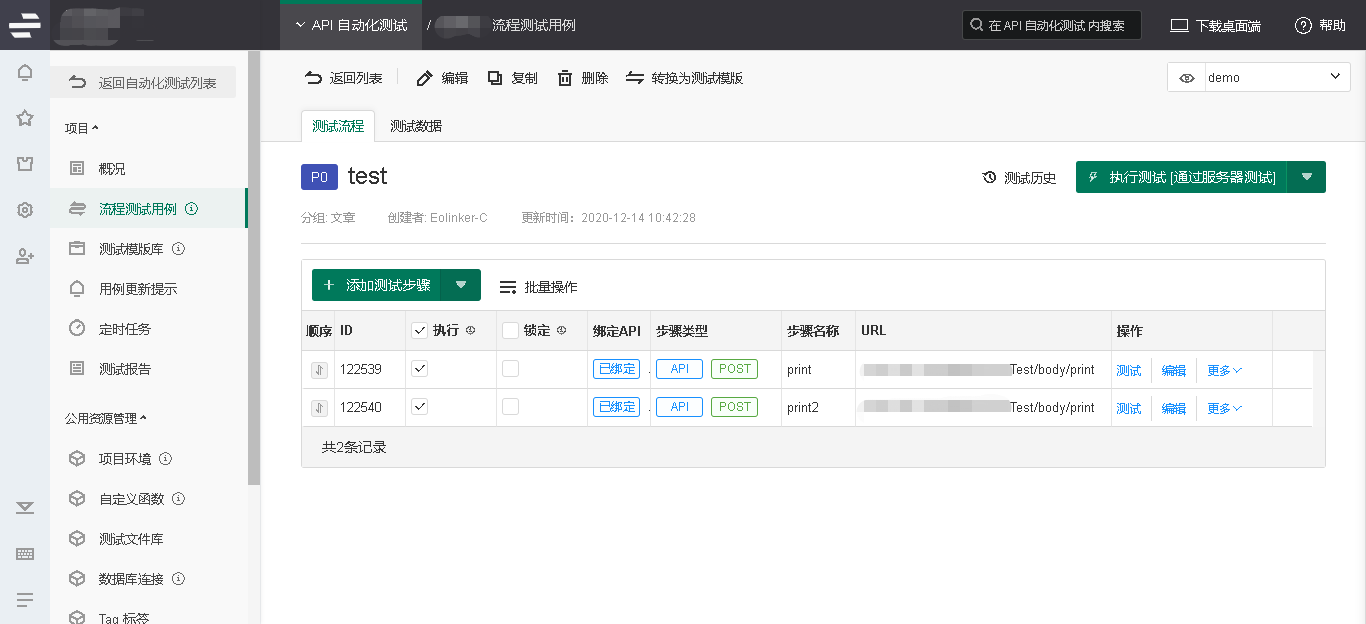Select 定时任务 in the sidebar menu

pyautogui.click(x=124, y=329)
